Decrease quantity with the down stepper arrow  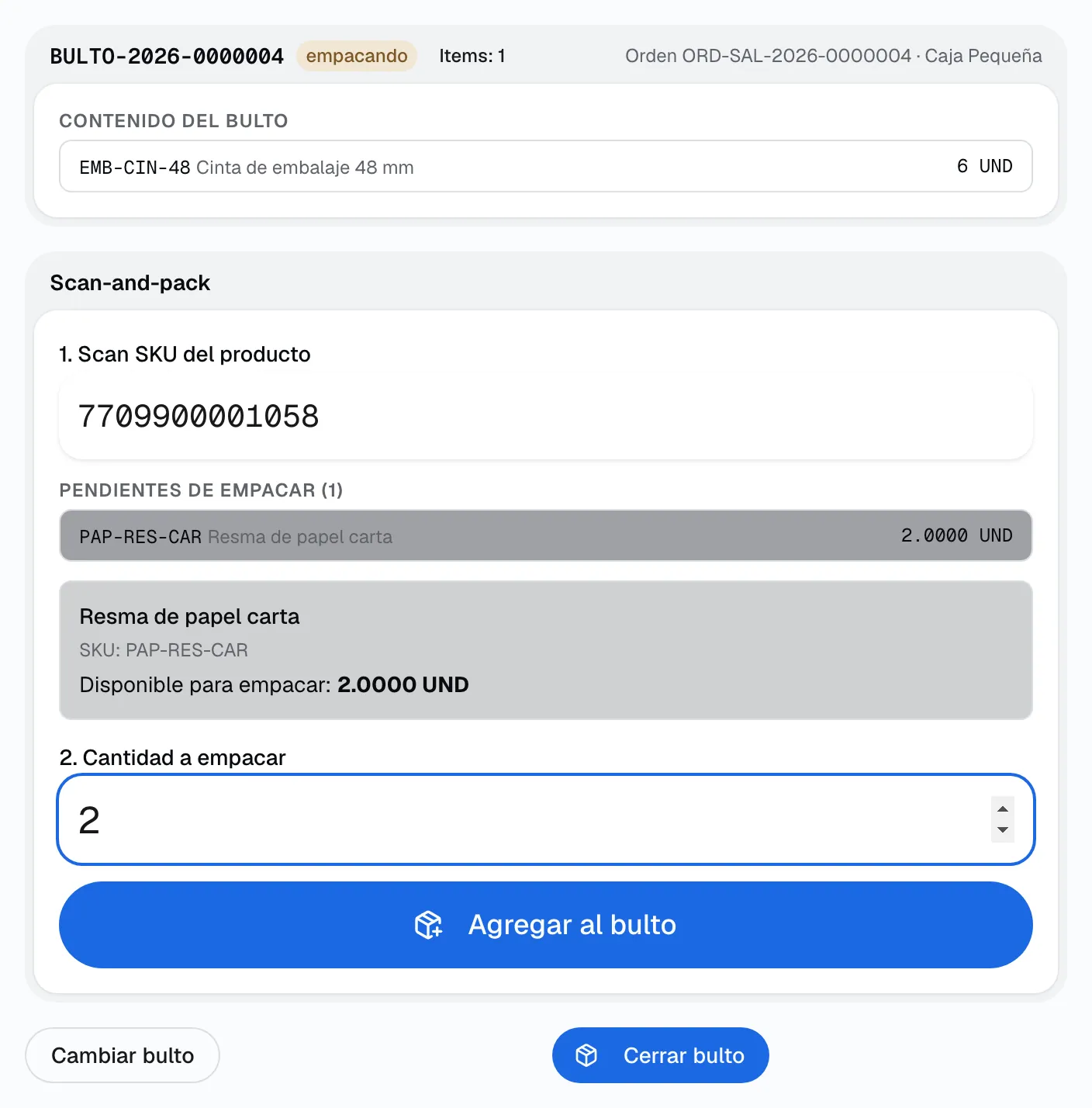pos(1003,830)
